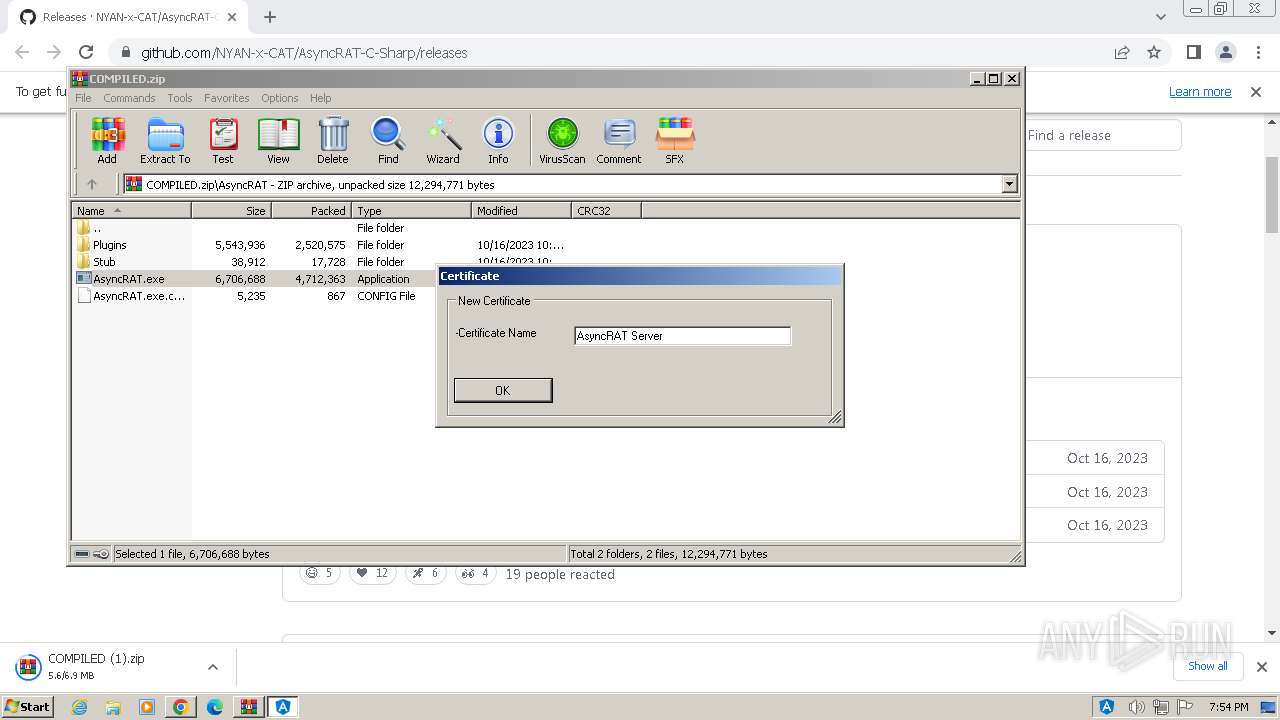
Task: Open Internet Explorer from the taskbar
Action: pos(79,707)
